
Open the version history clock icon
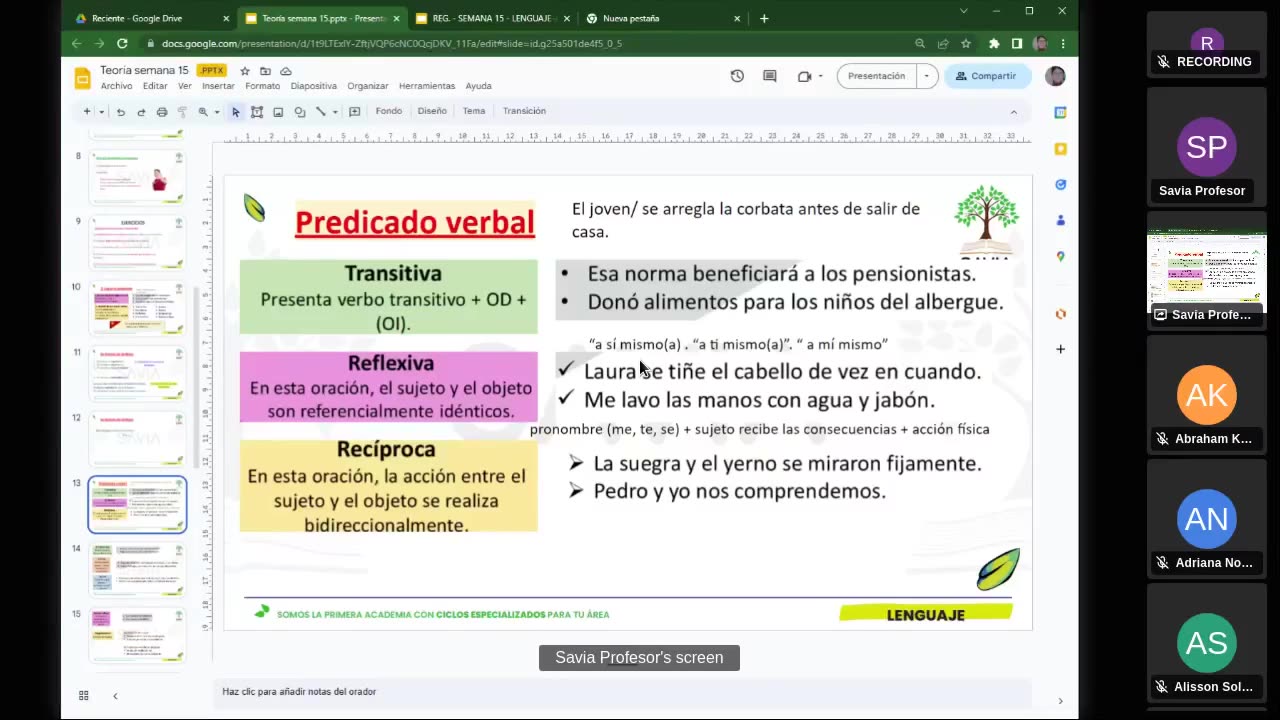click(x=737, y=76)
